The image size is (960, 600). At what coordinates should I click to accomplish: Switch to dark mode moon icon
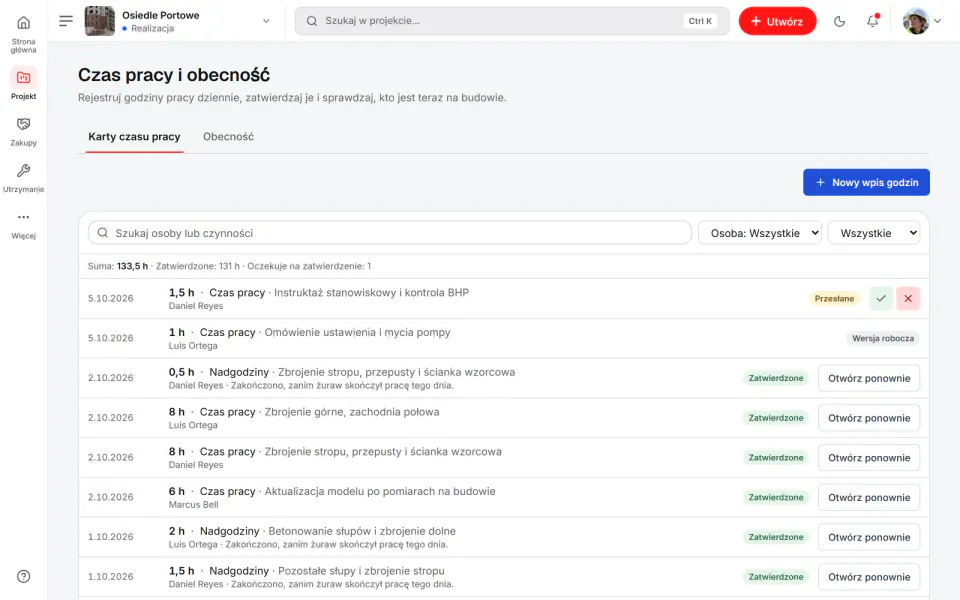(x=839, y=21)
